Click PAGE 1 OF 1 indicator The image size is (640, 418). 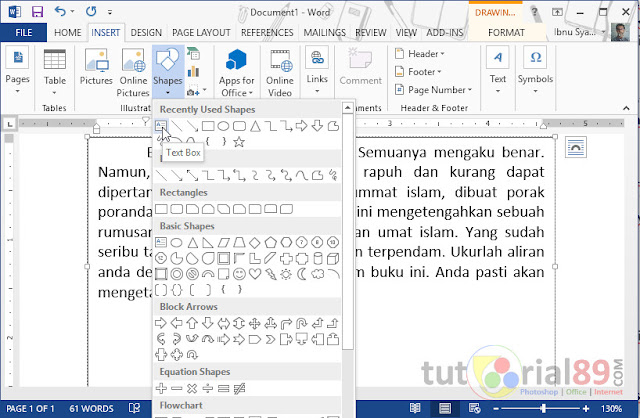click(30, 409)
